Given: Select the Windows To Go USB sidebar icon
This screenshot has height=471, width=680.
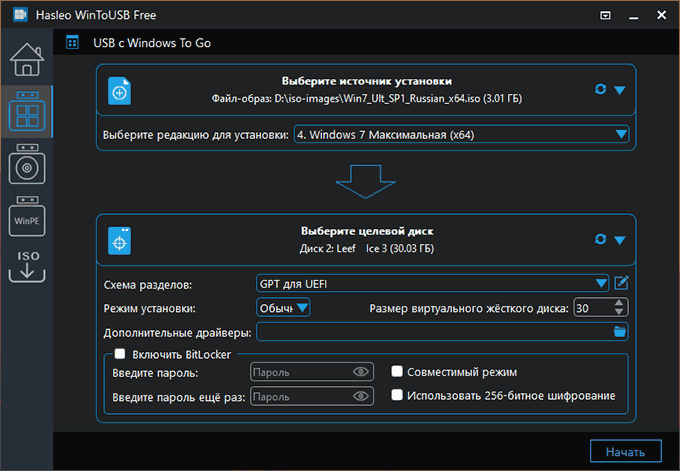Looking at the screenshot, I should point(27,111).
